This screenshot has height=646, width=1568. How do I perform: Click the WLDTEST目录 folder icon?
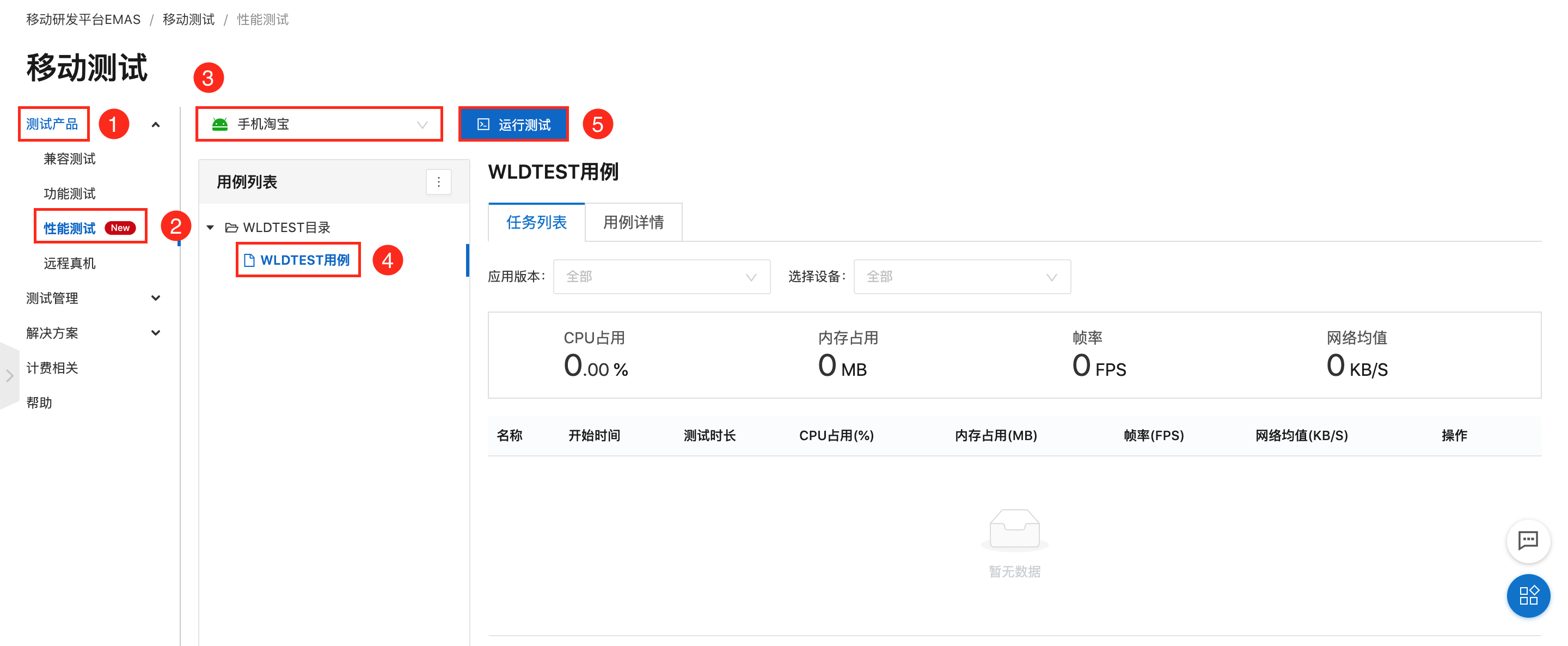pyautogui.click(x=231, y=228)
